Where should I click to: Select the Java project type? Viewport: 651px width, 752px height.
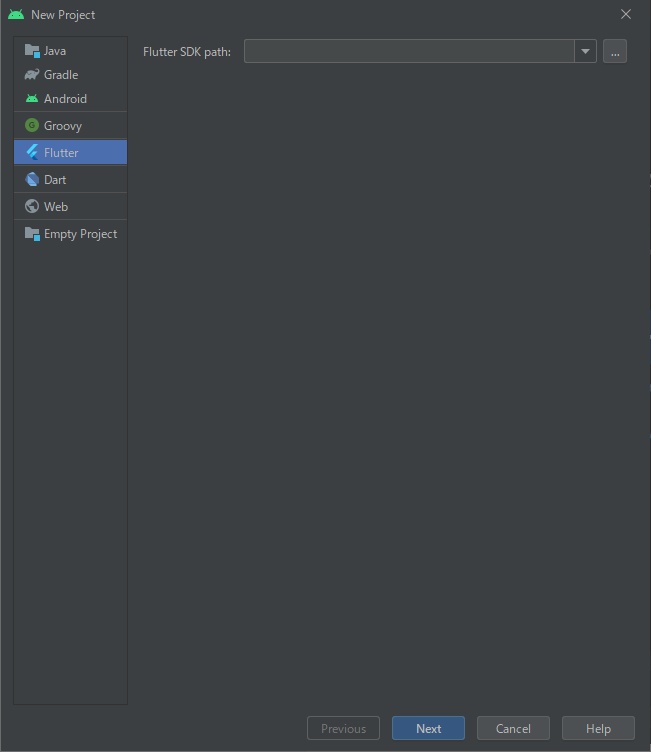(71, 51)
